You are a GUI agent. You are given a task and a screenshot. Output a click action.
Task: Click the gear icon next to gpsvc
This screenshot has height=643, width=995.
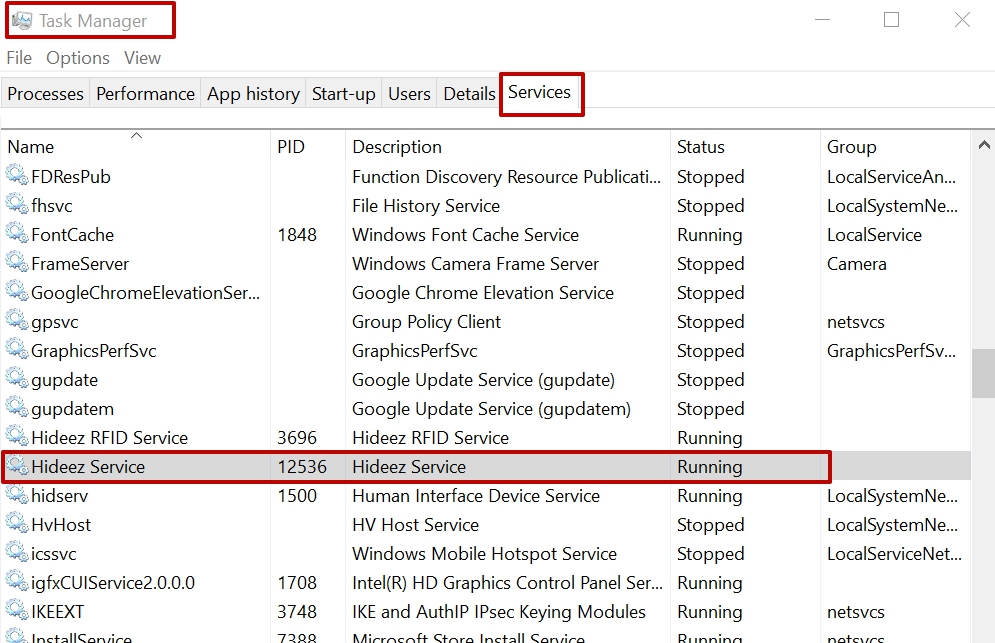click(17, 322)
